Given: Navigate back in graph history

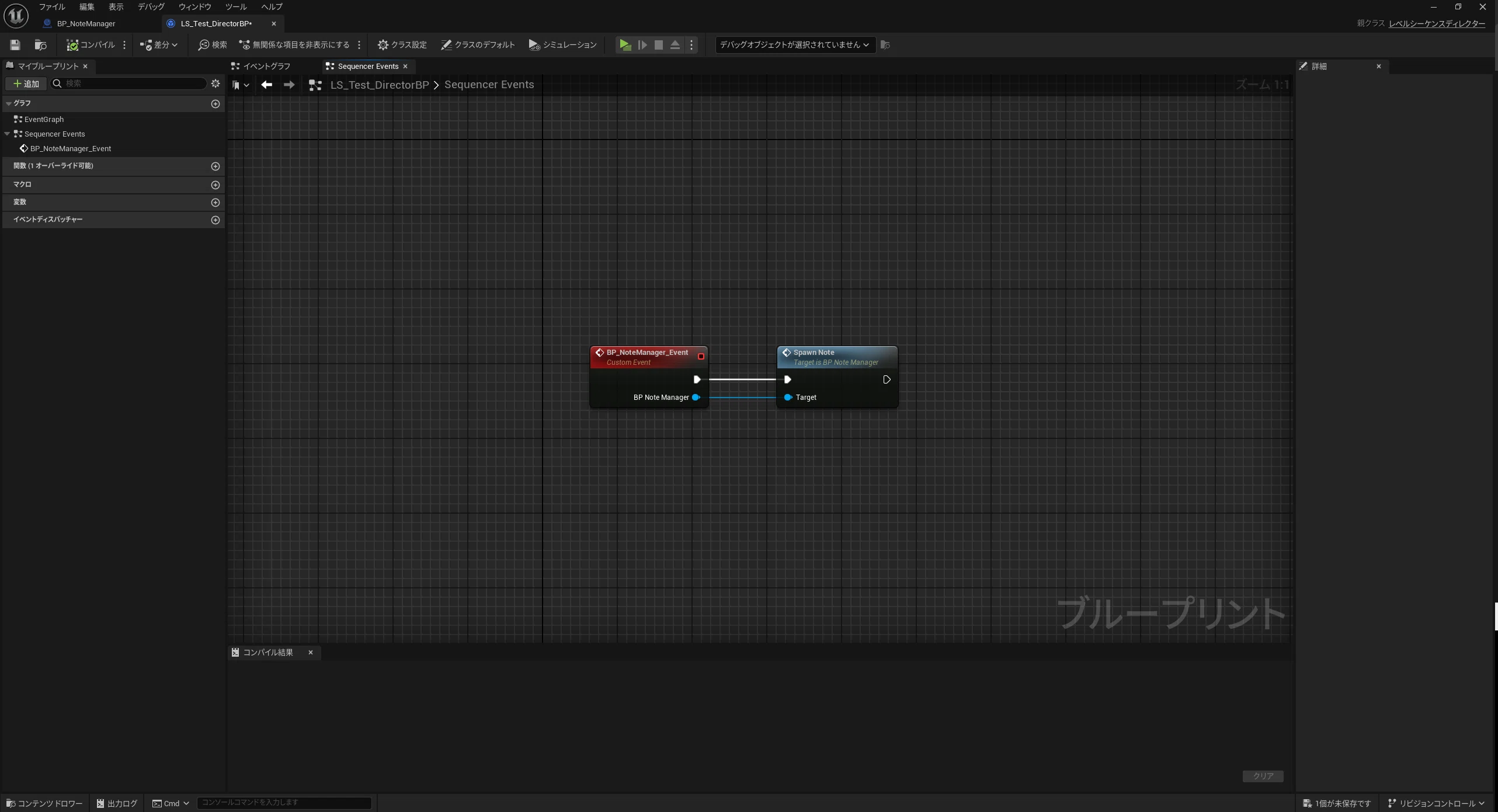Looking at the screenshot, I should (x=267, y=85).
